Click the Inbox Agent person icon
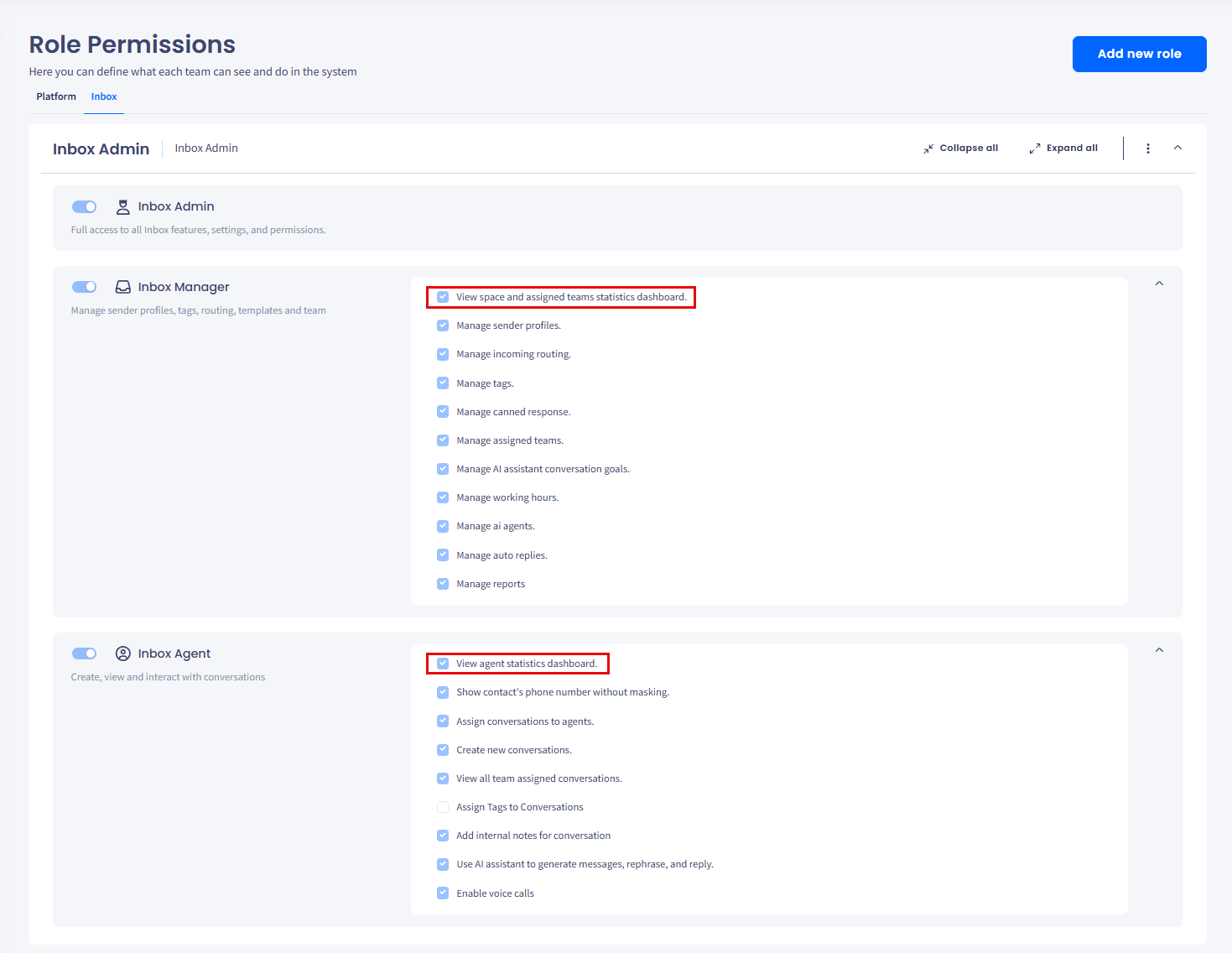The image size is (1232, 953). point(122,654)
